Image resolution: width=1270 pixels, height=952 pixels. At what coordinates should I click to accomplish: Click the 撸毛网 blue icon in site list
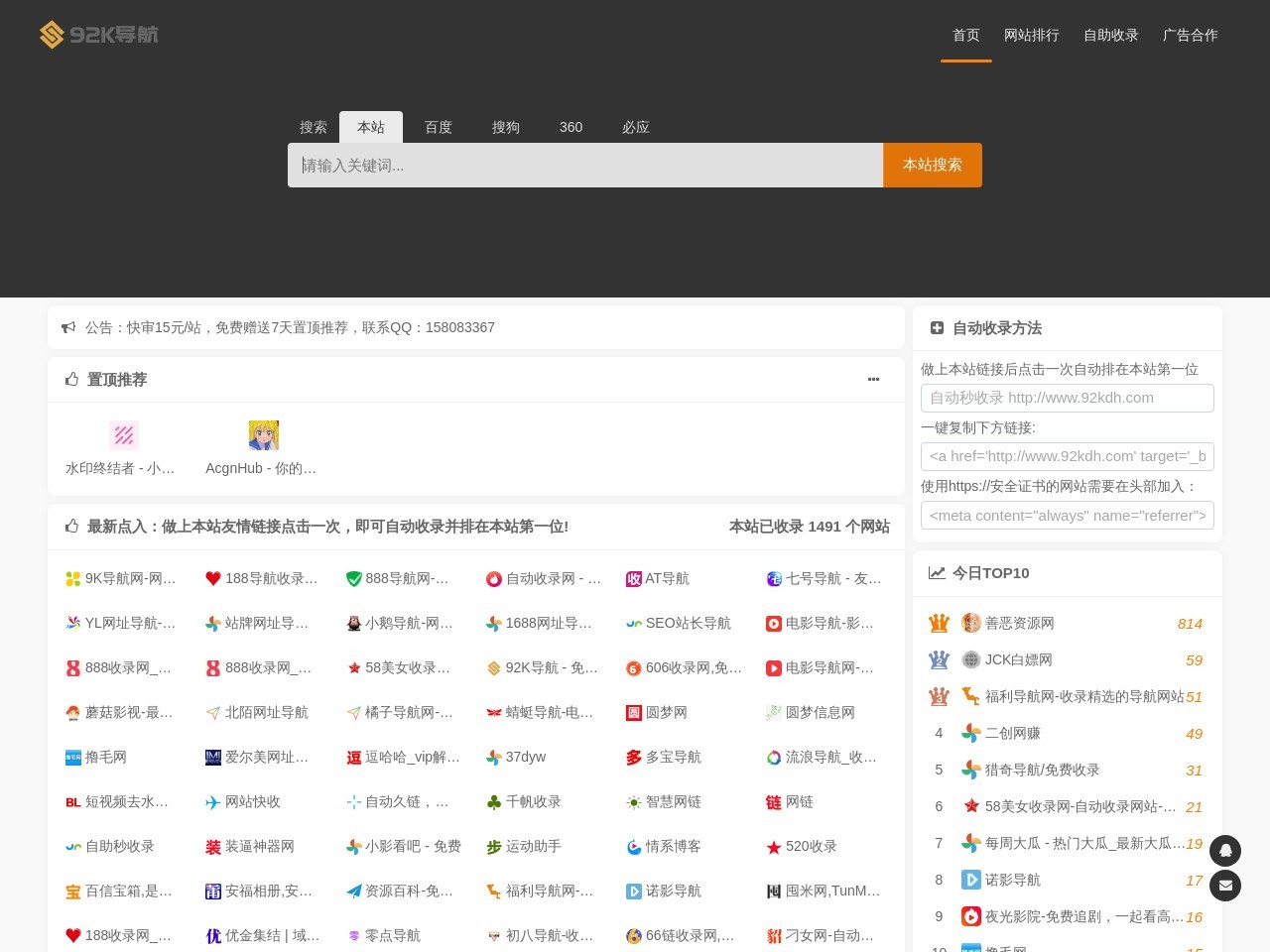72,757
